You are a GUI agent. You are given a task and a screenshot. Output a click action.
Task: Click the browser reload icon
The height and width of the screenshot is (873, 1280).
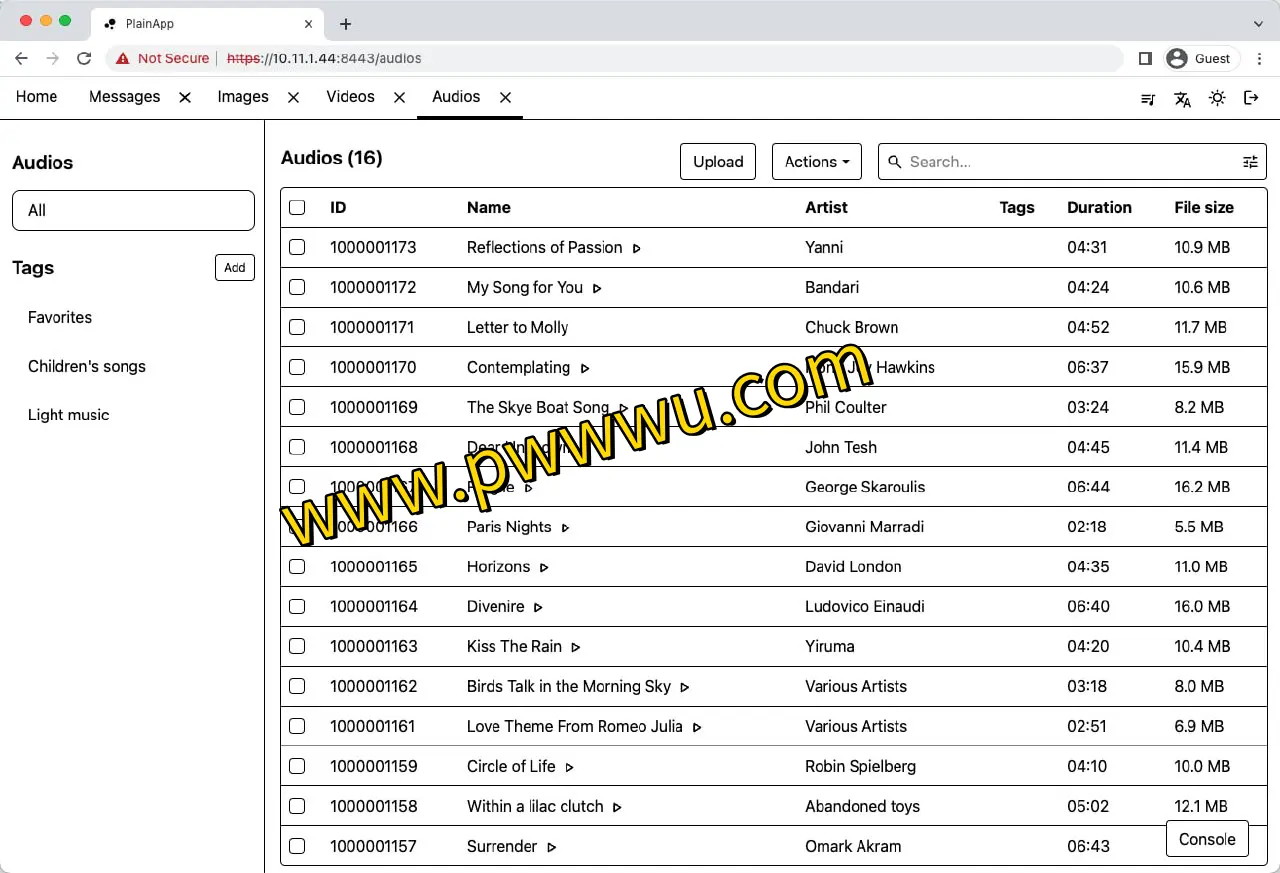tap(84, 59)
